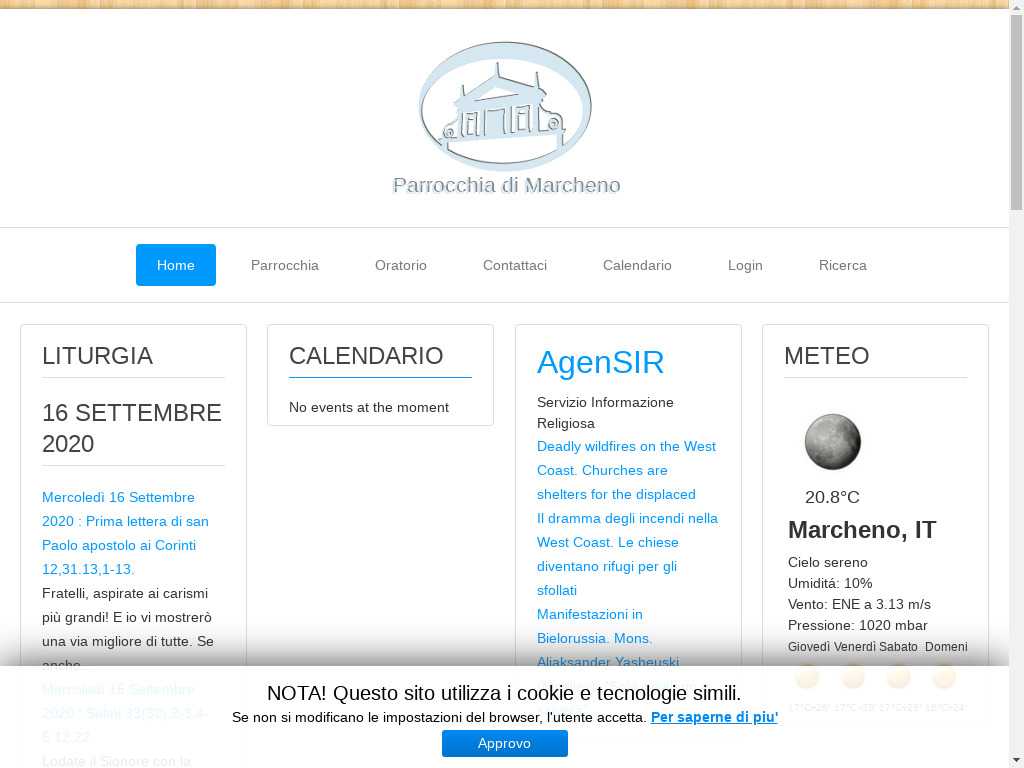The width and height of the screenshot is (1024, 768).
Task: Select Calendario in the navigation bar
Action: click(x=637, y=265)
